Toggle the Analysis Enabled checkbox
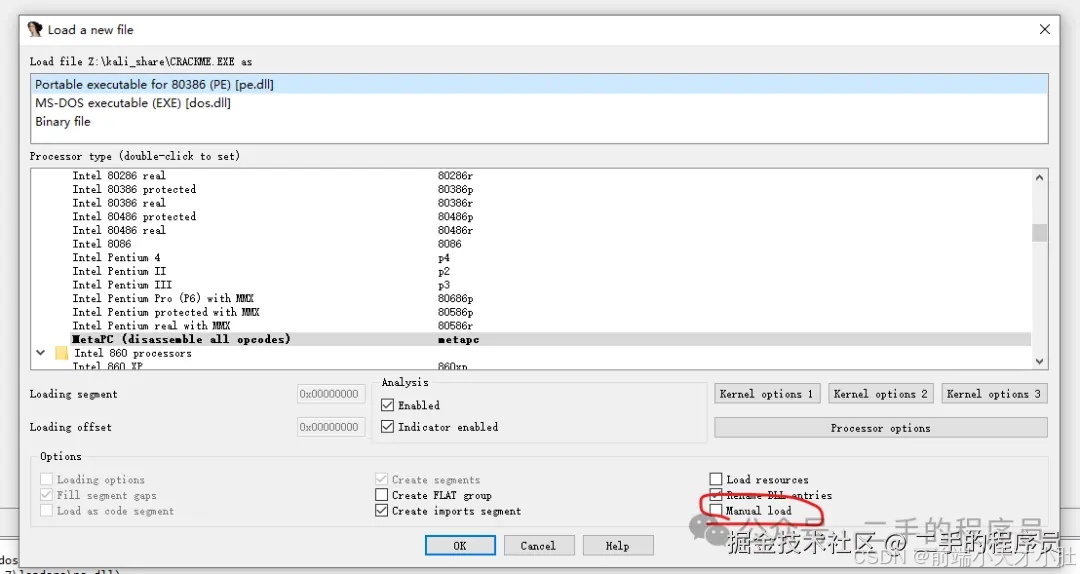Viewport: 1080px width, 574px height. point(387,405)
